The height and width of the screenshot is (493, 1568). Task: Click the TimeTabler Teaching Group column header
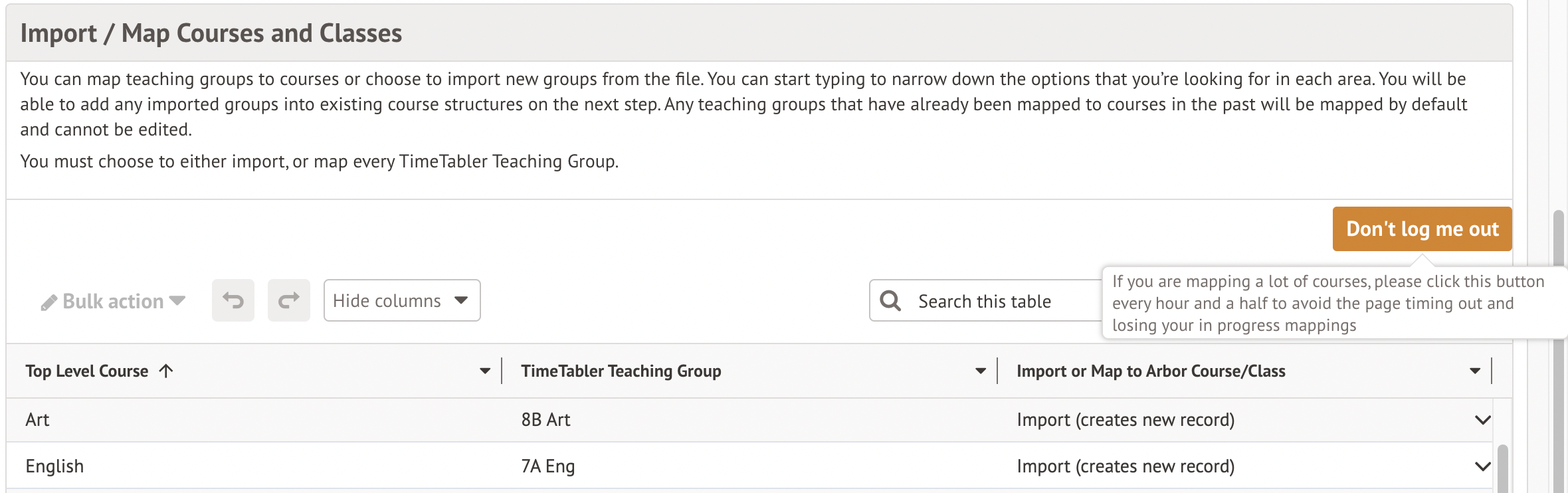[x=621, y=371]
